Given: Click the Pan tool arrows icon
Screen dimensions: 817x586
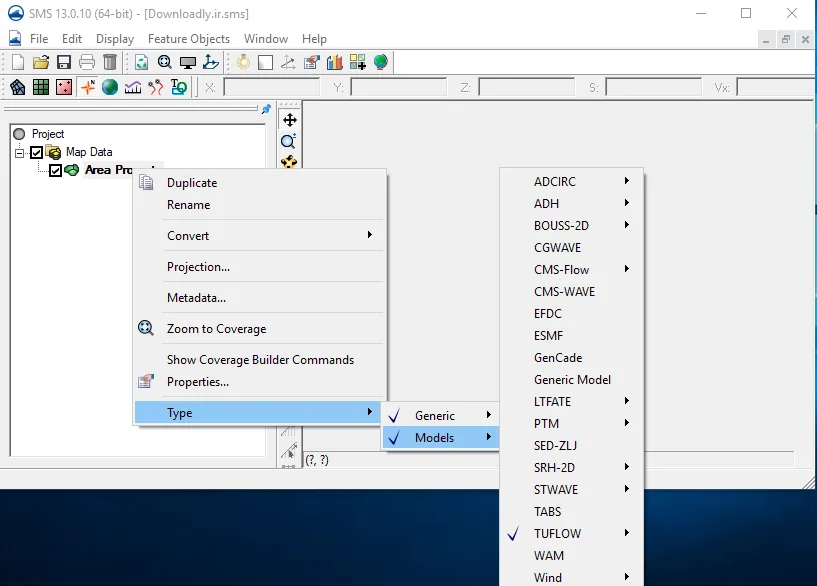Looking at the screenshot, I should coord(290,120).
